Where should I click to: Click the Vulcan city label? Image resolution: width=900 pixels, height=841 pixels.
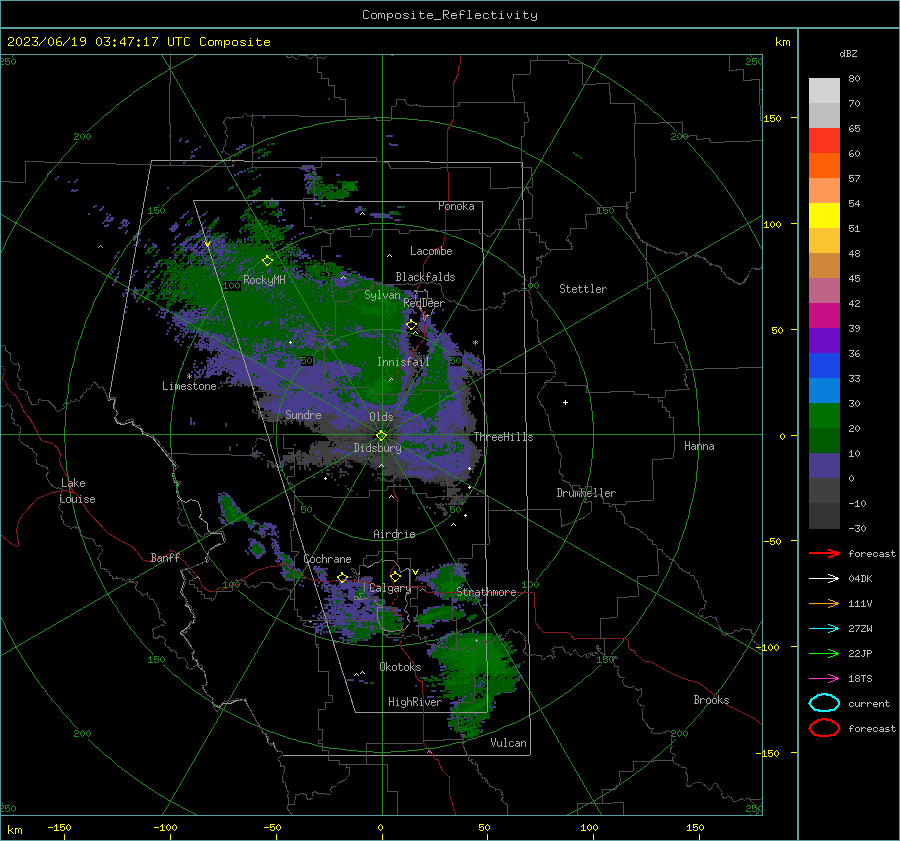[x=508, y=742]
